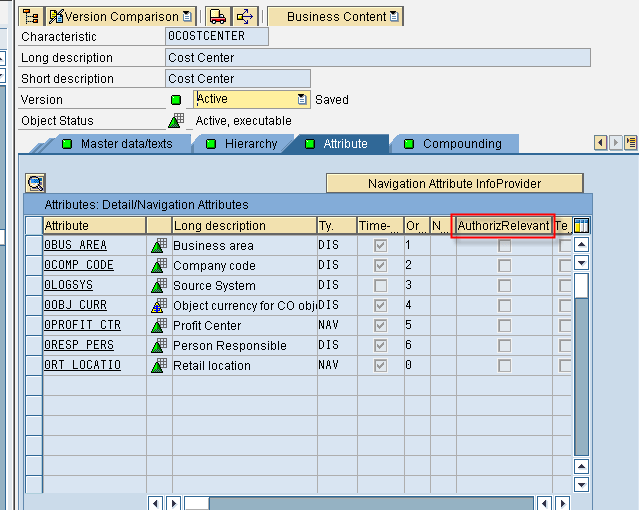This screenshot has width=639, height=510.
Task: Click the Long description column header
Action: 245,225
